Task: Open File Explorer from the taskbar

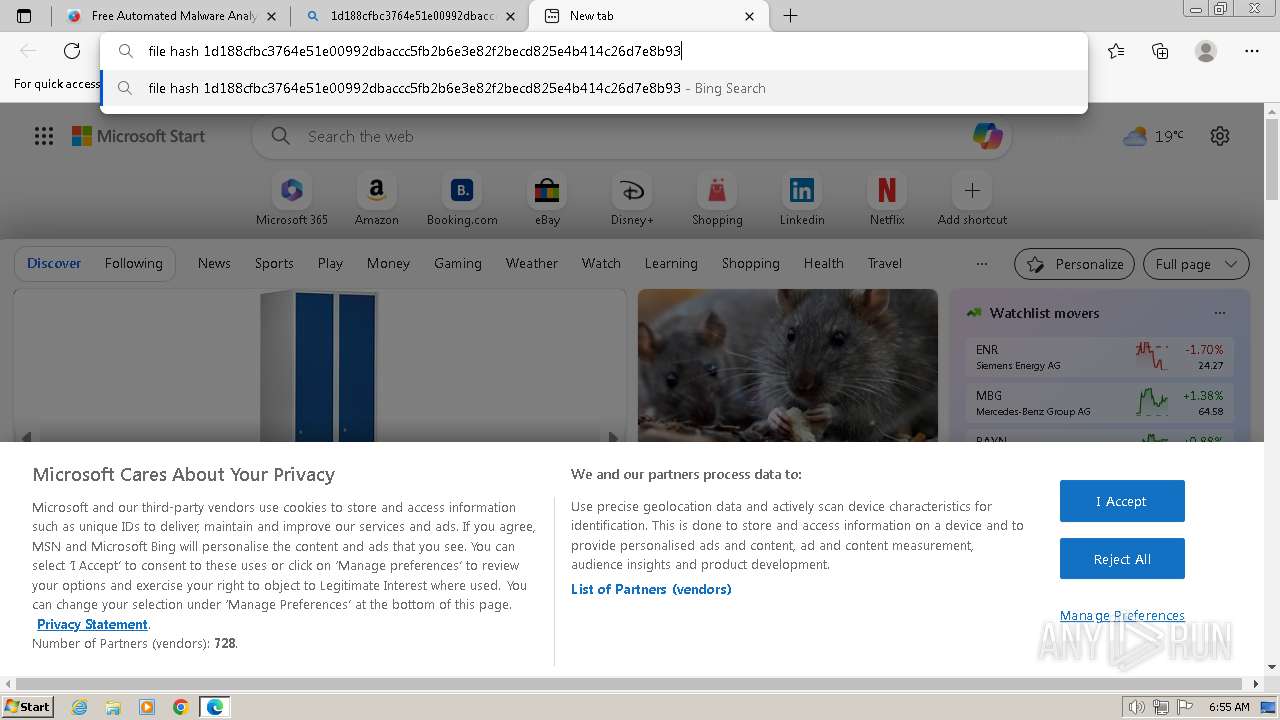Action: [x=113, y=707]
